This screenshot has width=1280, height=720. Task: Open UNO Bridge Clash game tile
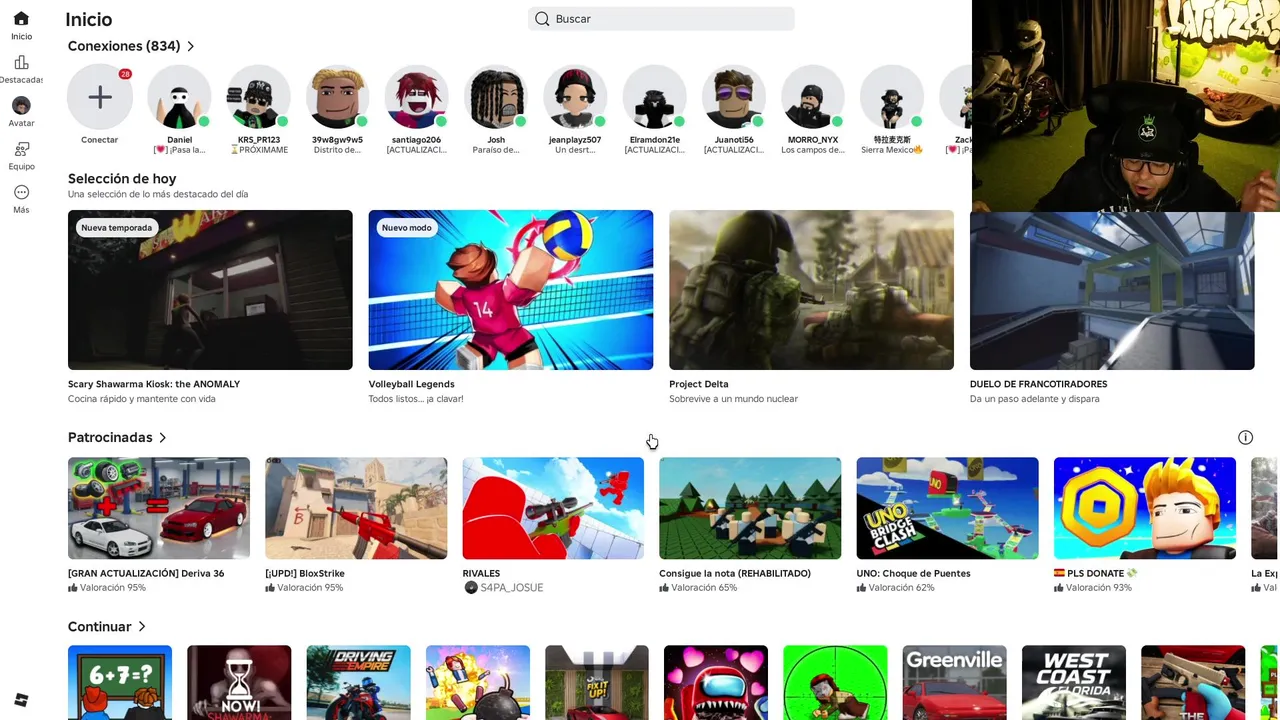click(947, 508)
